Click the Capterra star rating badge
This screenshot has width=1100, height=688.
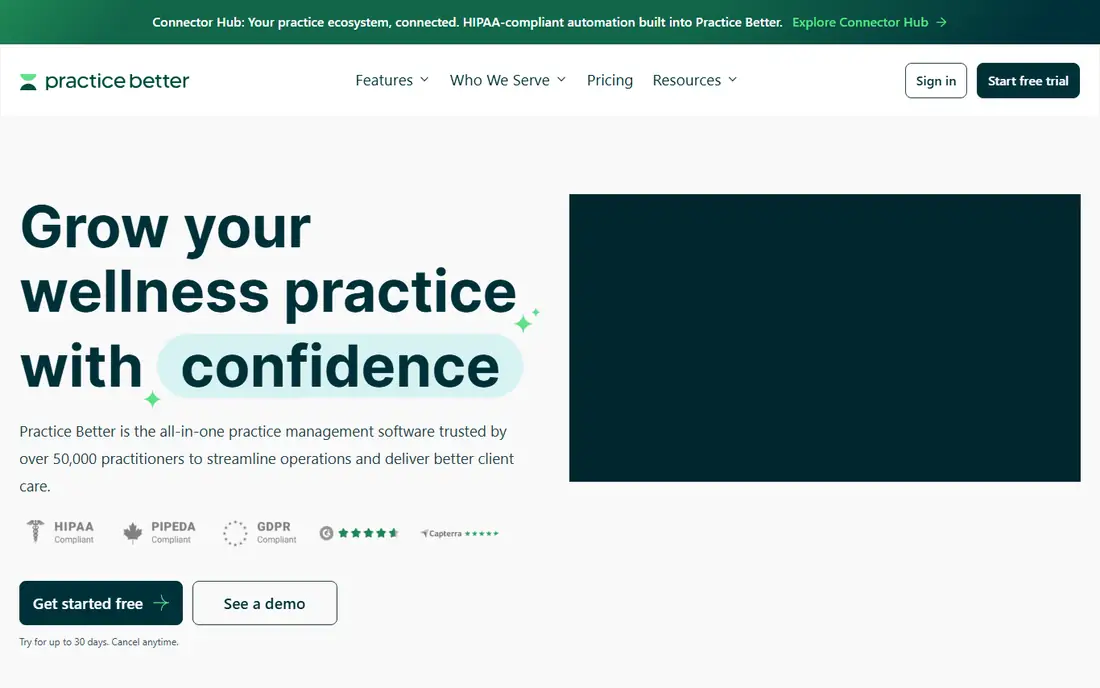(x=460, y=533)
